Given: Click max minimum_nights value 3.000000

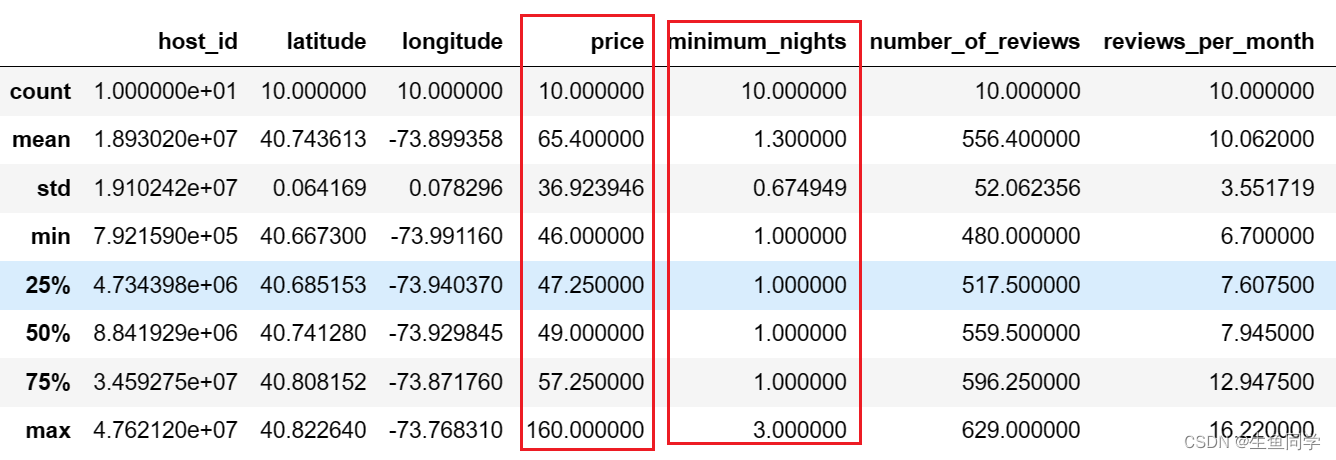Looking at the screenshot, I should point(799,430).
